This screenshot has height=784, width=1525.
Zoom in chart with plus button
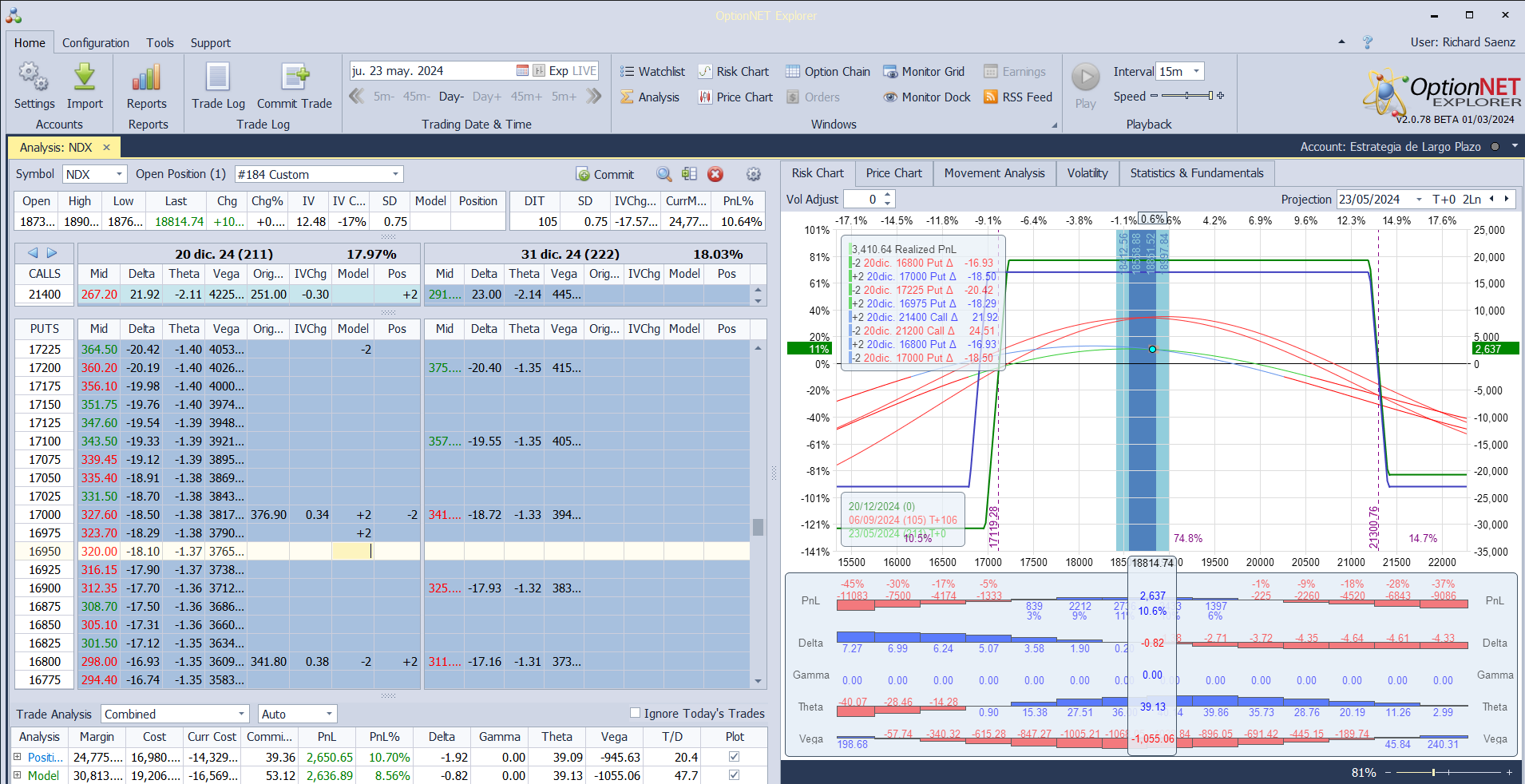[x=1509, y=773]
